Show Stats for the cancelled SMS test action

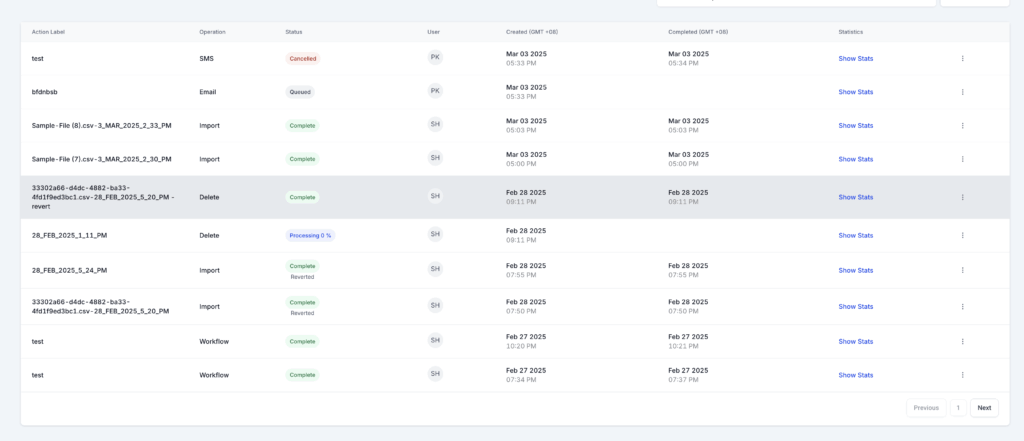coord(855,58)
